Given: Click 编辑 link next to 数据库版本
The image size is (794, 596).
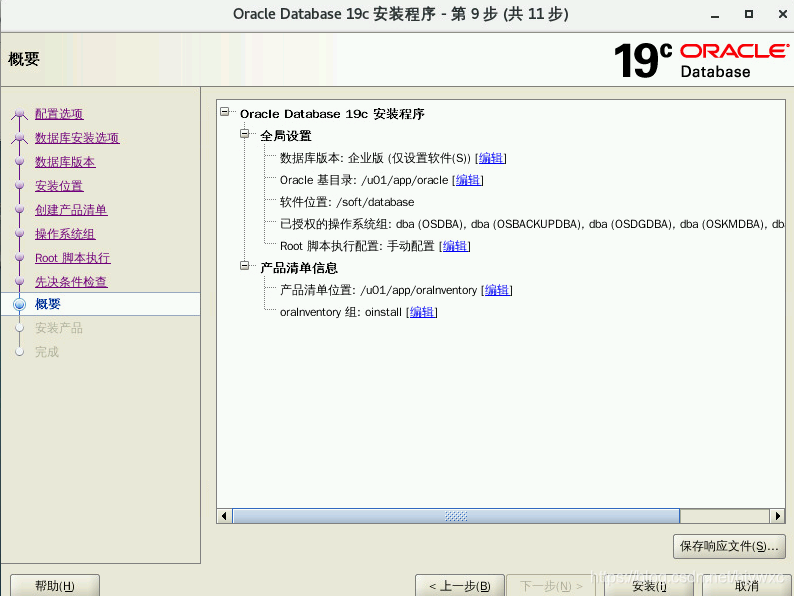Looking at the screenshot, I should tap(491, 158).
